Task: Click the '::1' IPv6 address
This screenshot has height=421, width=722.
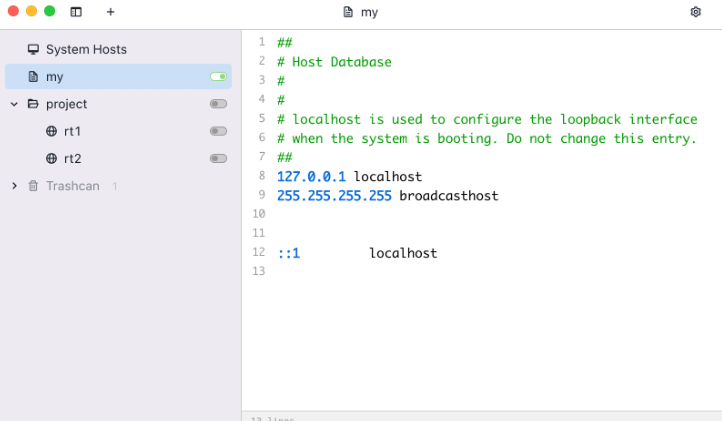Action: click(x=289, y=253)
